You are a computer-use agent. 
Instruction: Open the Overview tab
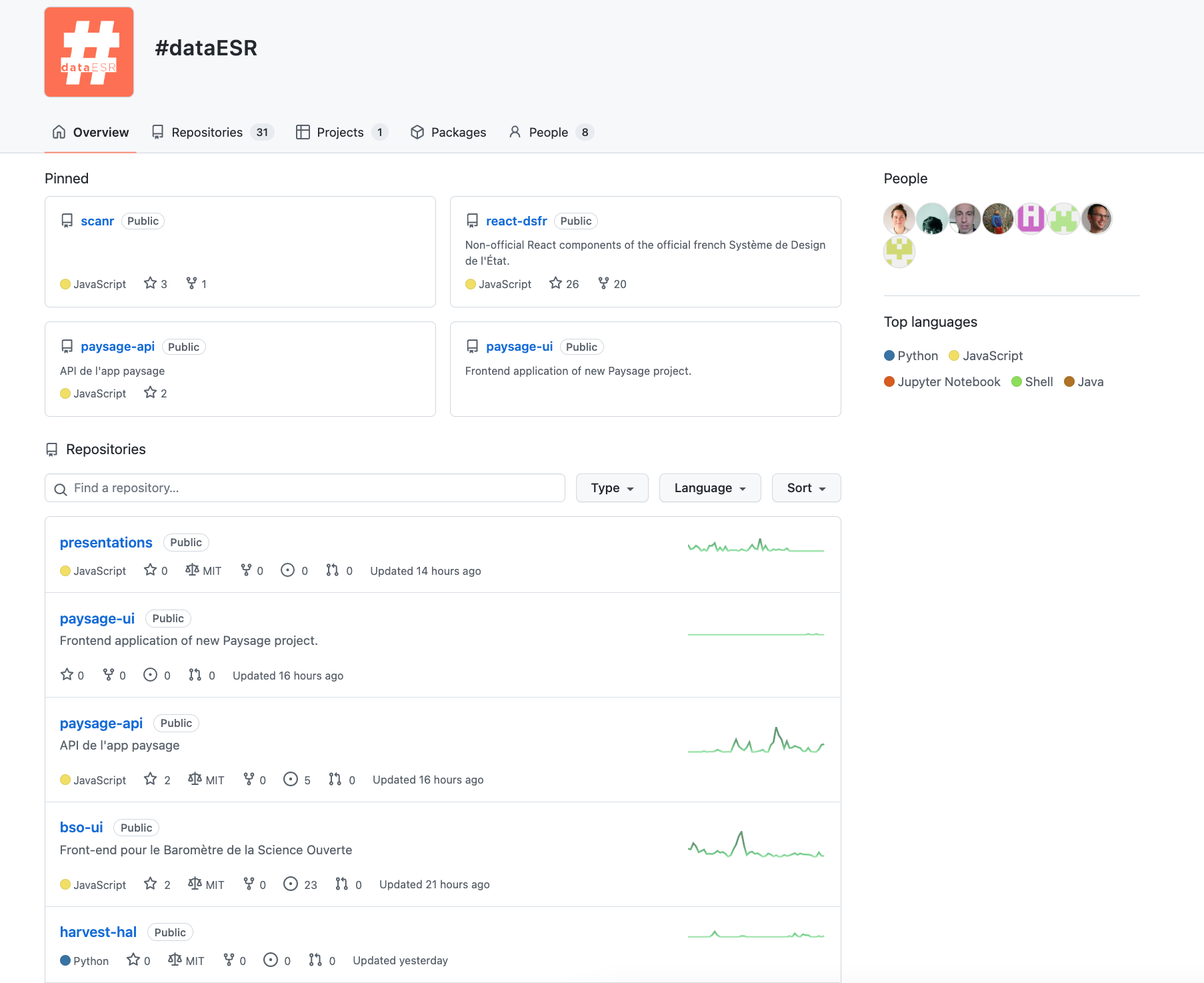tap(91, 132)
